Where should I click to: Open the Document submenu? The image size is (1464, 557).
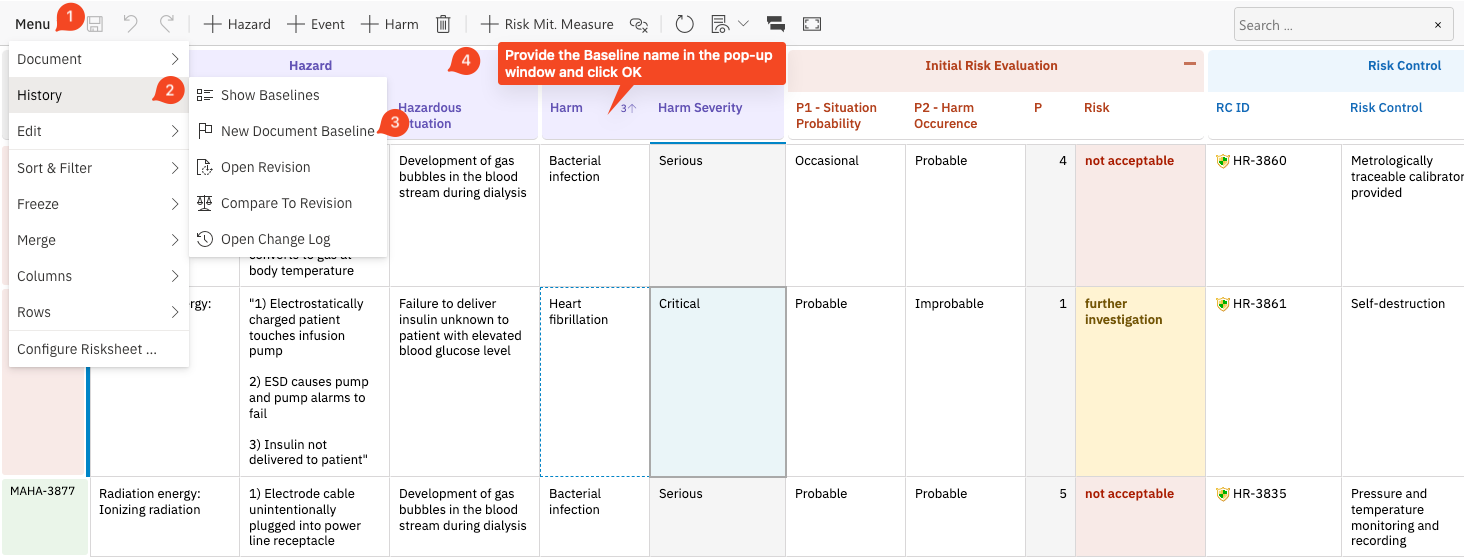click(x=98, y=59)
